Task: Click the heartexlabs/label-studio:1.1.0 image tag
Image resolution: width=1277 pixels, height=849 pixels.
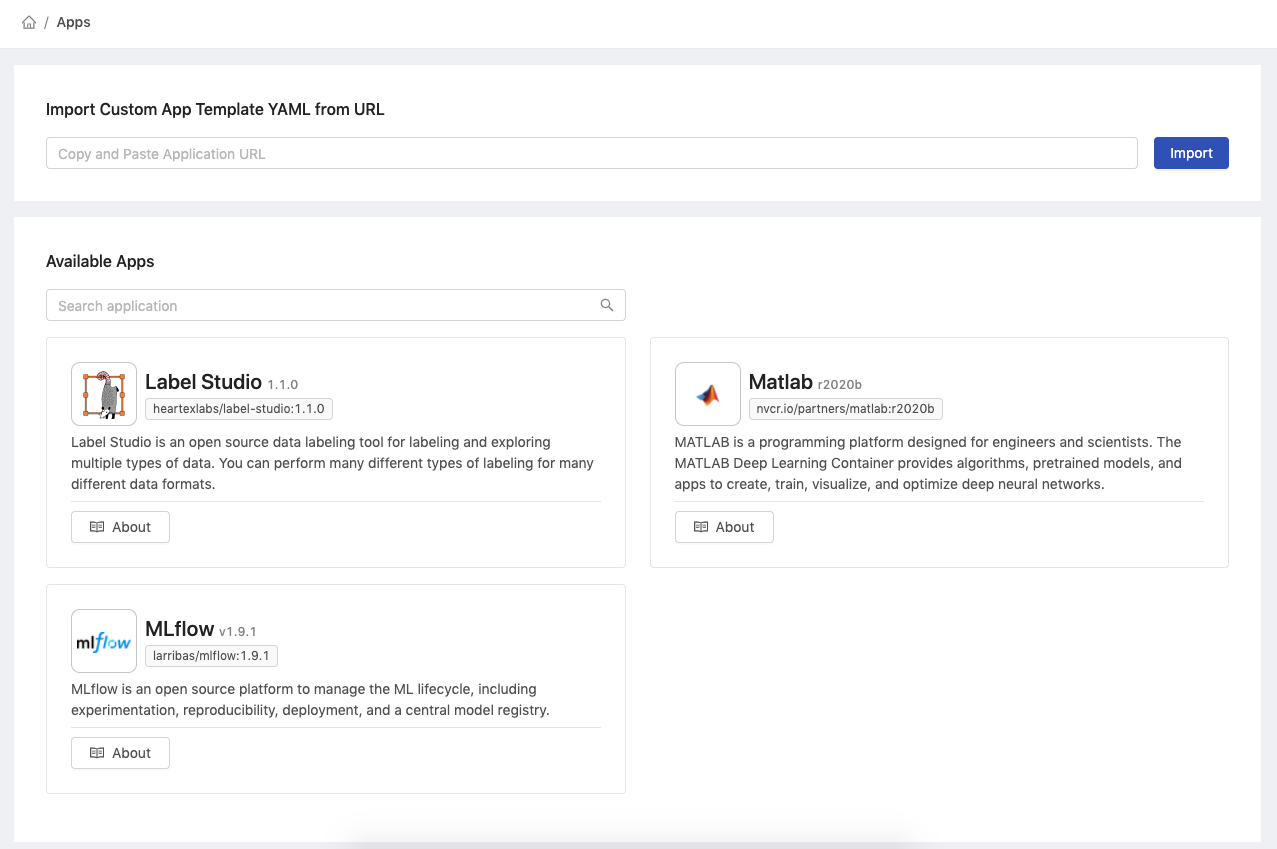Action: [238, 408]
